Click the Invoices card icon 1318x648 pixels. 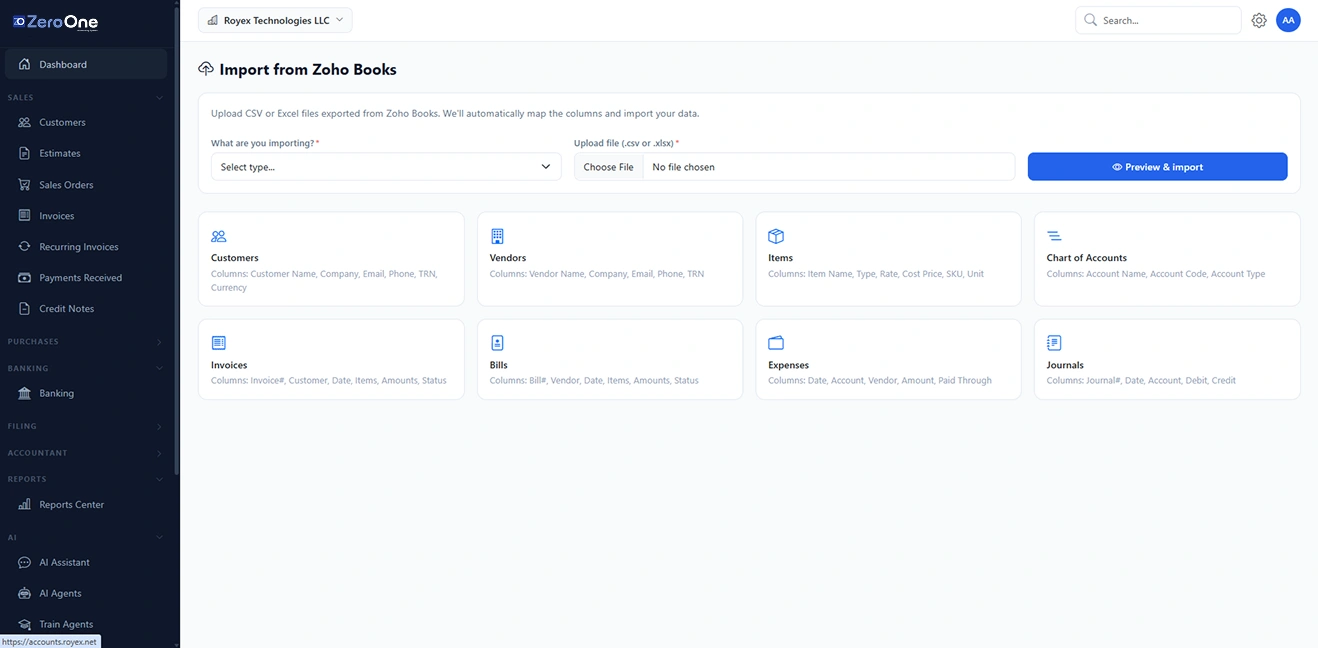click(219, 343)
